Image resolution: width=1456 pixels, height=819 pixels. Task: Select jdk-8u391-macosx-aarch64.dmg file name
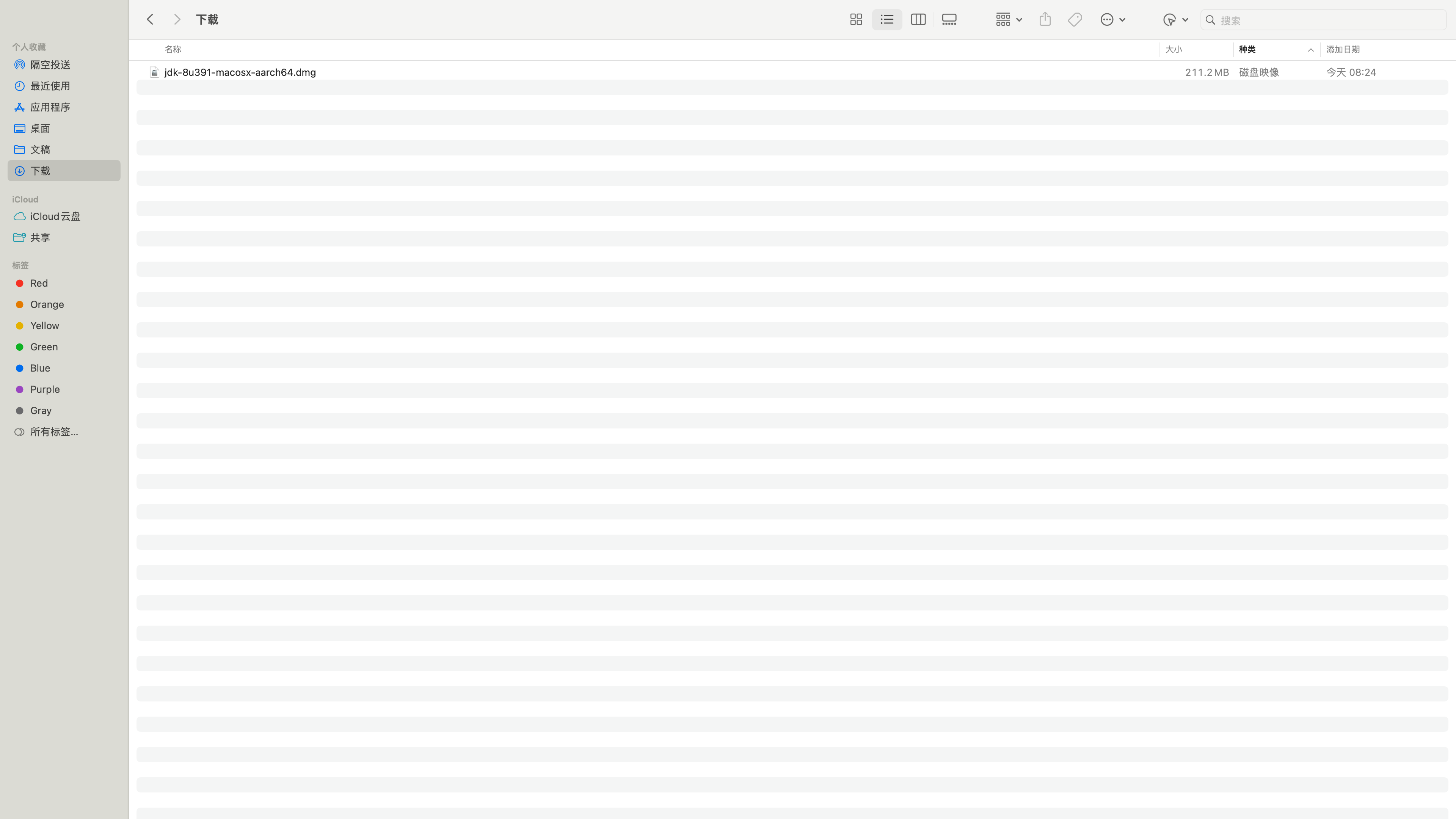pos(240,72)
